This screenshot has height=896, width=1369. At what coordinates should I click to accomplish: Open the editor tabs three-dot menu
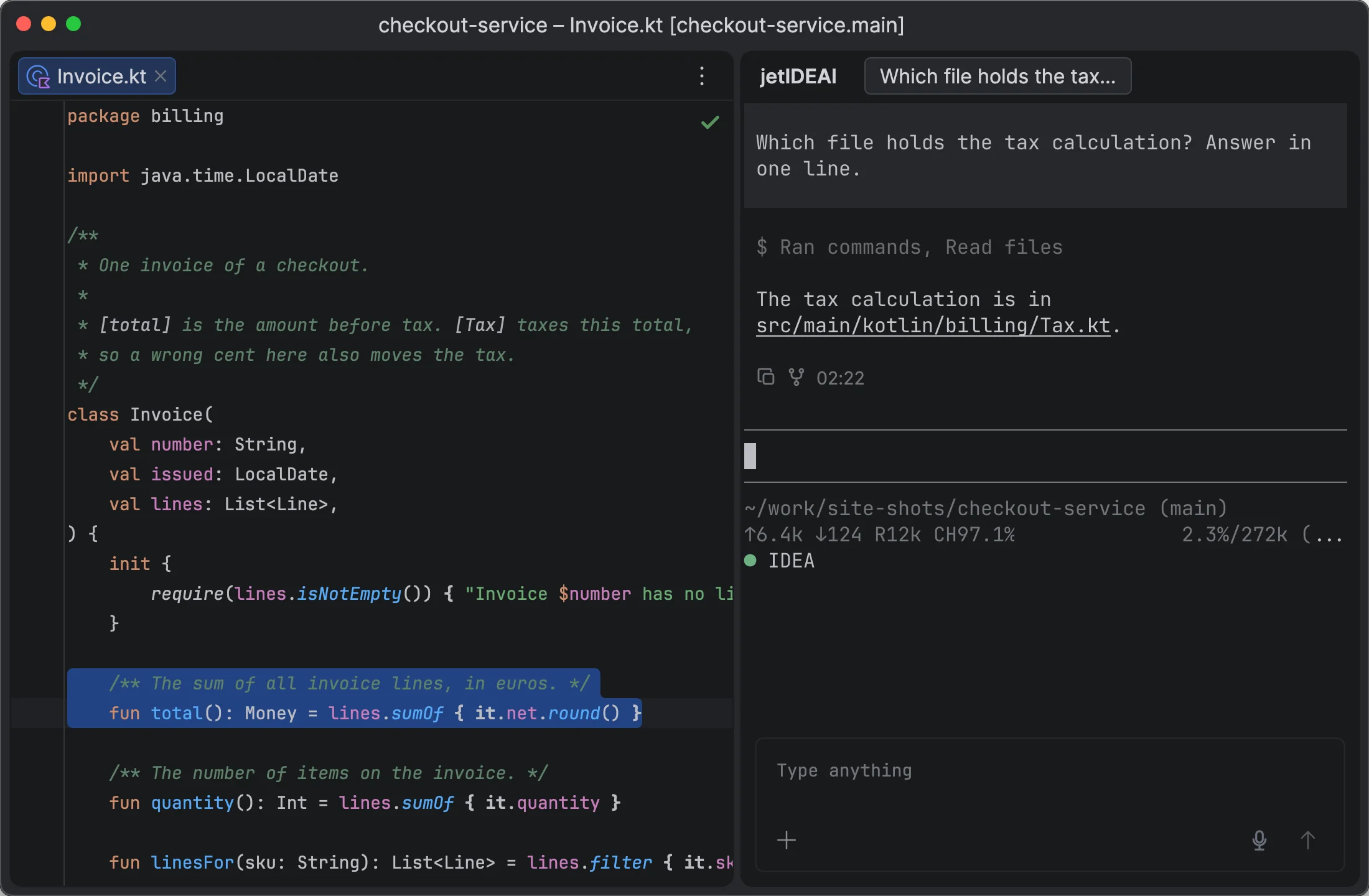tap(702, 76)
